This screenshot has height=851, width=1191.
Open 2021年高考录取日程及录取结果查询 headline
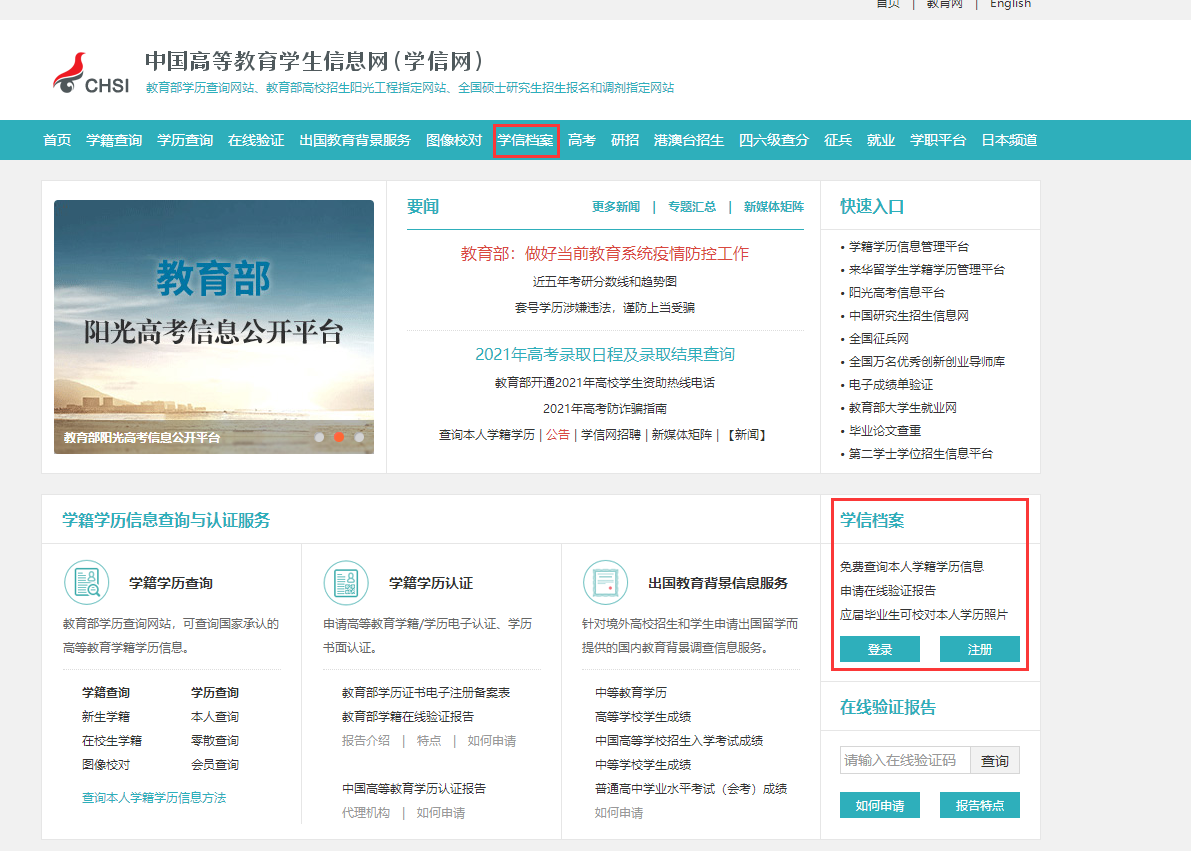(x=604, y=355)
